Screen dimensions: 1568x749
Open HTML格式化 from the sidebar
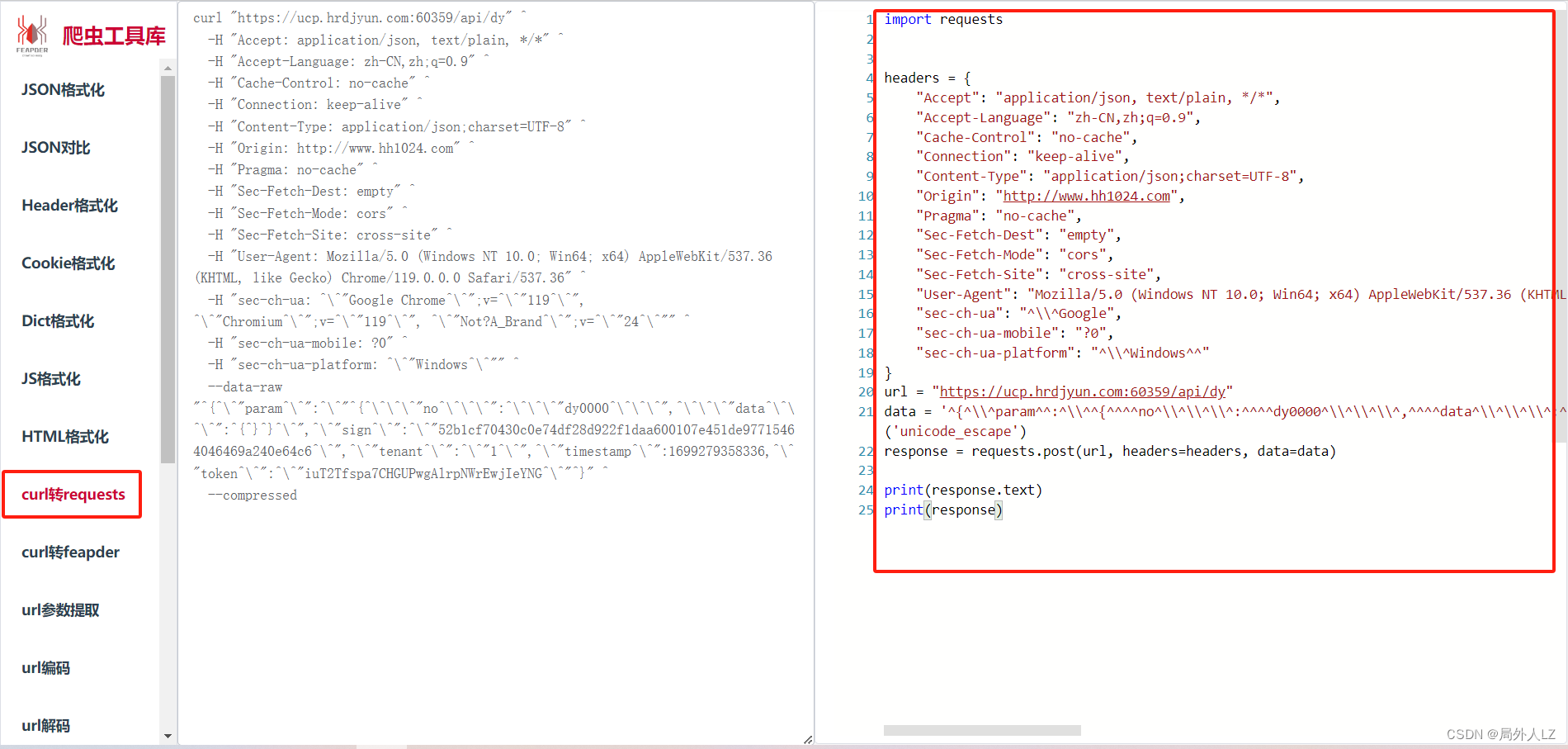(65, 437)
